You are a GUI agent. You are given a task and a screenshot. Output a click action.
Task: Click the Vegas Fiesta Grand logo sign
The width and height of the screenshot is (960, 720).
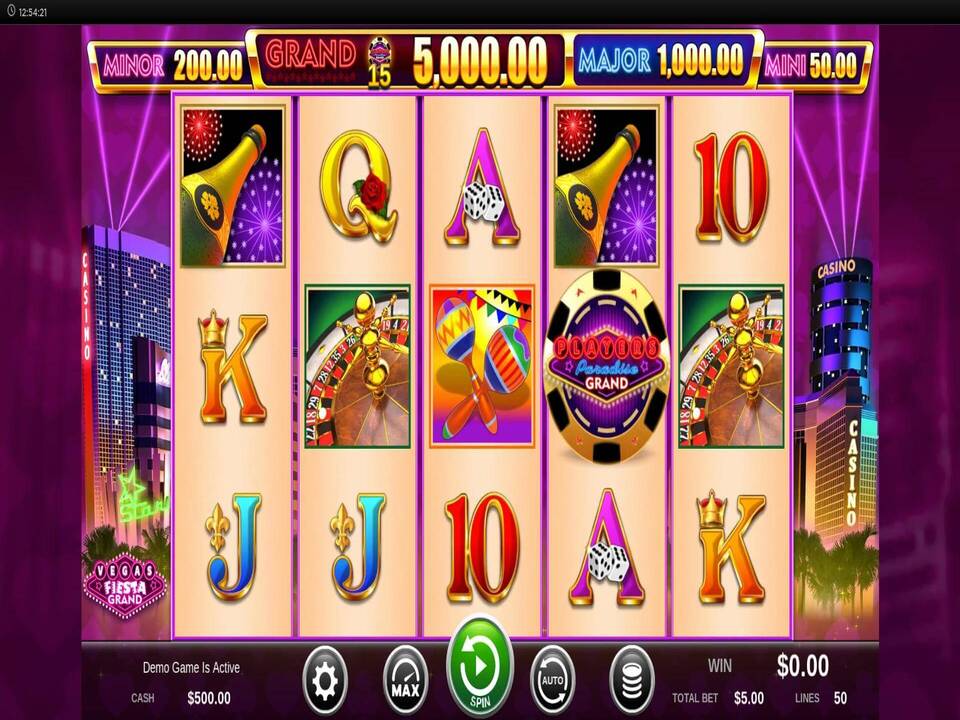pos(125,584)
